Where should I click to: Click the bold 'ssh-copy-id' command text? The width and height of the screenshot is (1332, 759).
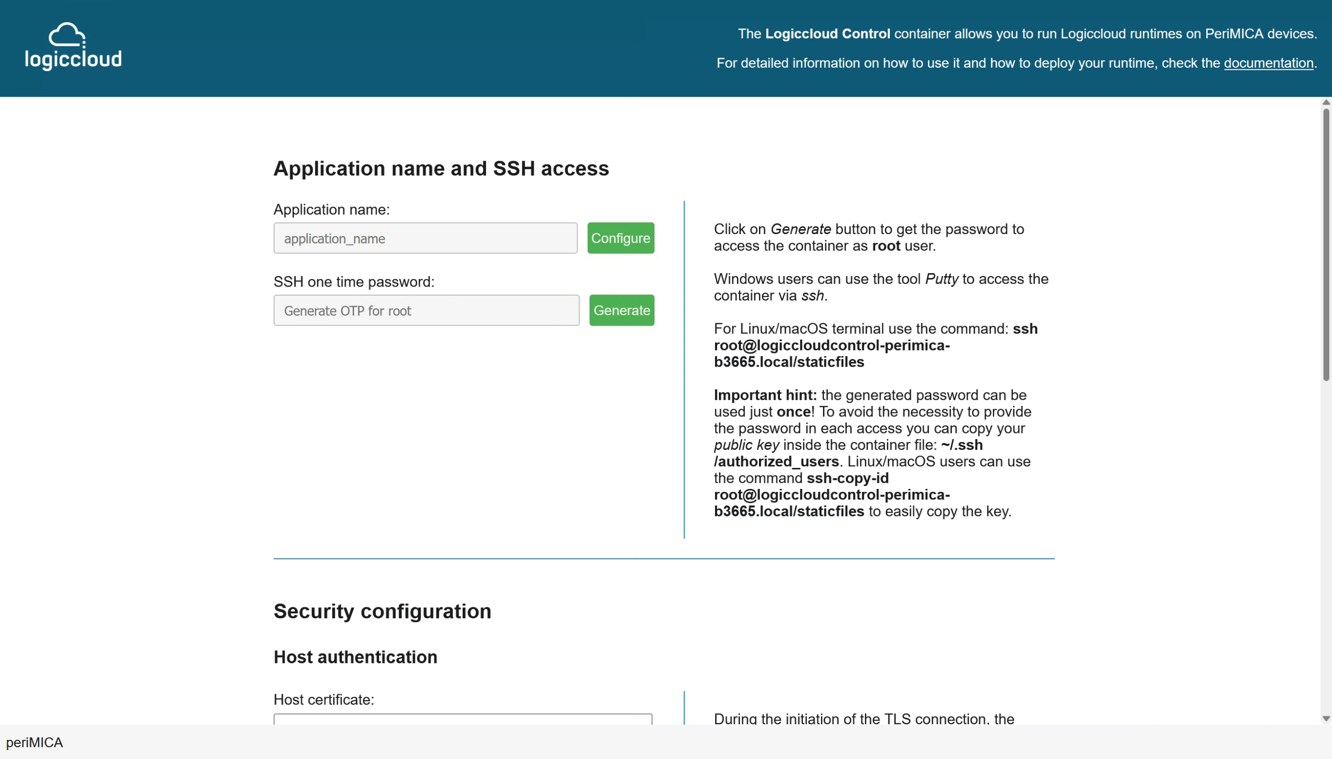[x=847, y=478]
